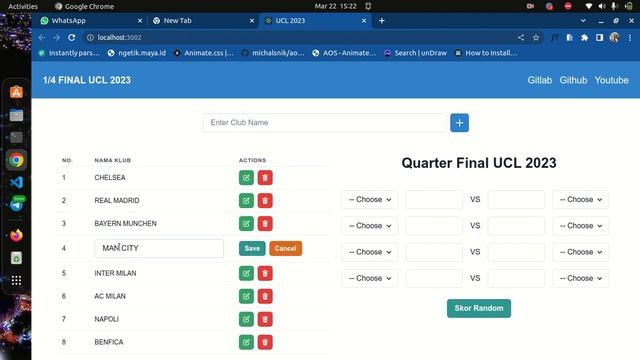640x360 pixels.
Task: Click the localhost:3002 address bar
Action: (302, 38)
